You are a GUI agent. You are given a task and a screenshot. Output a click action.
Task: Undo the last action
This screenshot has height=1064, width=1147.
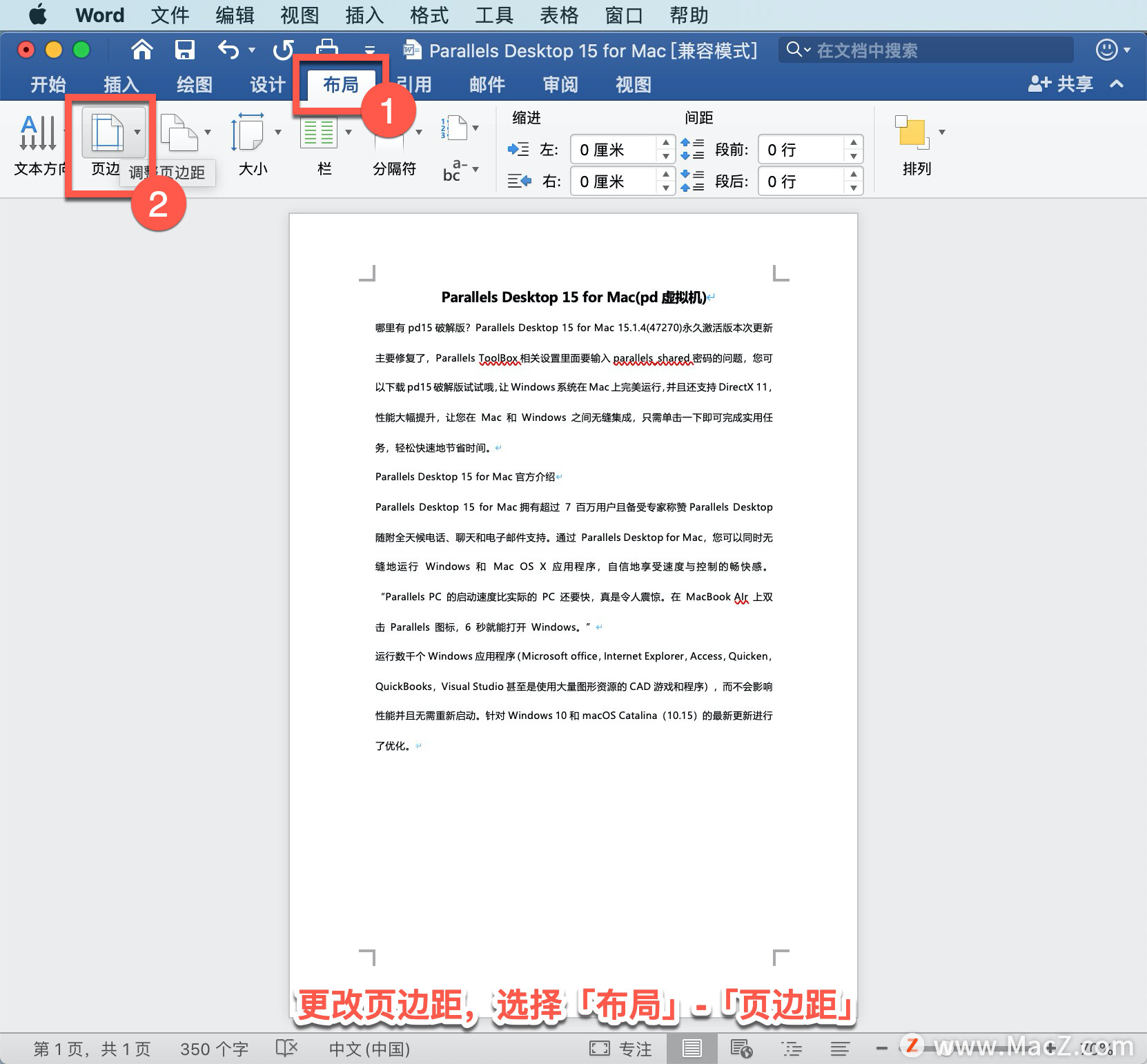pyautogui.click(x=228, y=50)
